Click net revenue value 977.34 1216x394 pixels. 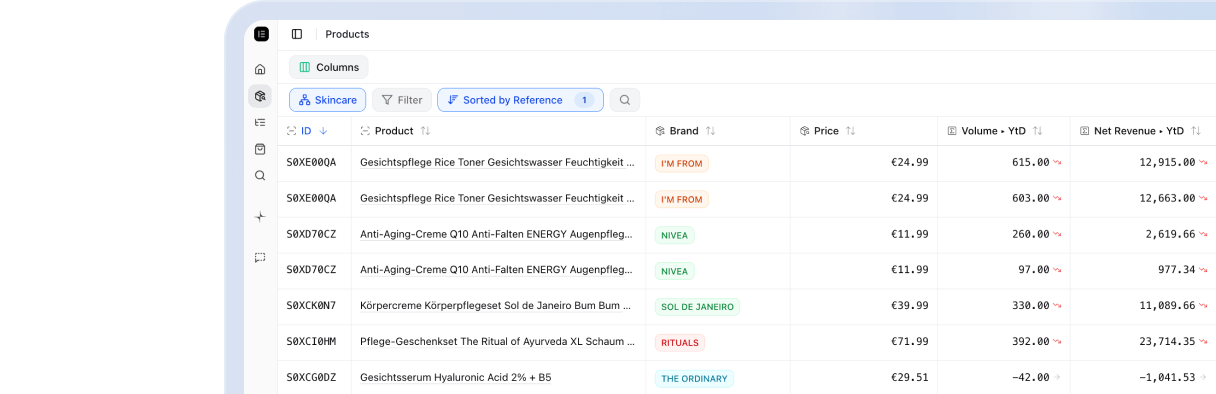(1177, 270)
